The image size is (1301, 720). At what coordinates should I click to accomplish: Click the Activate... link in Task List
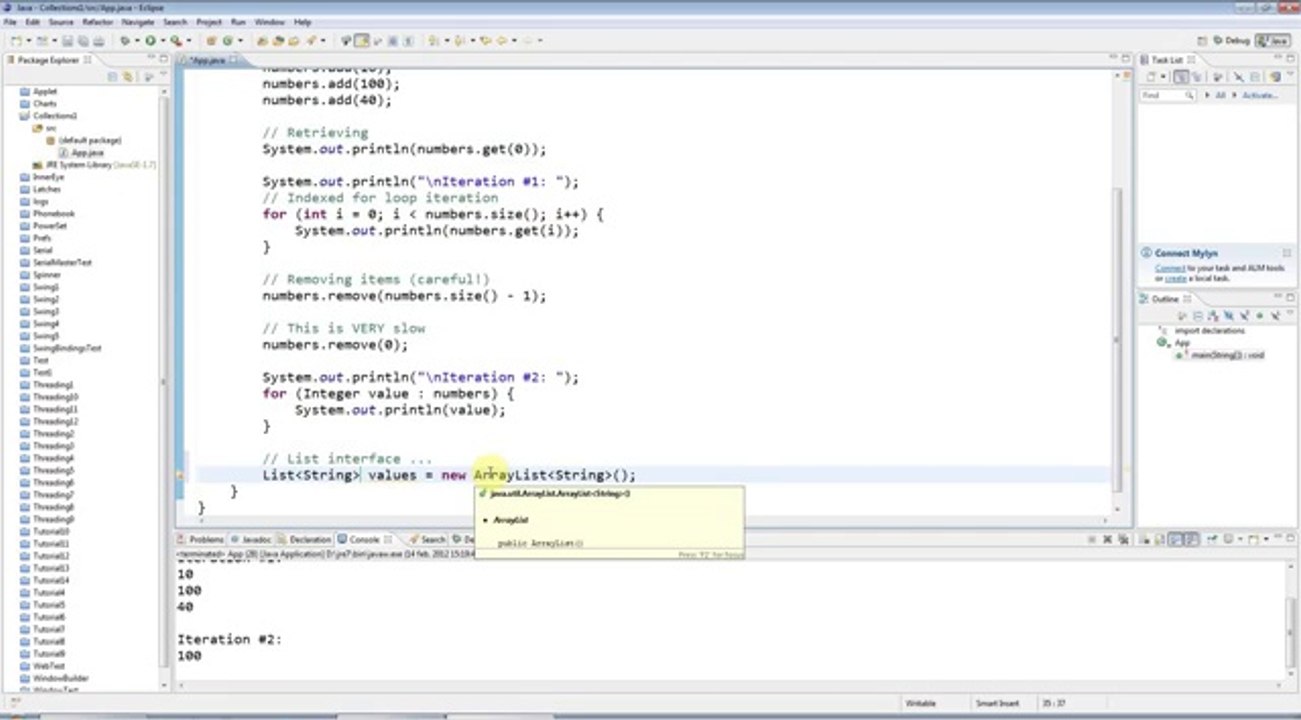click(1260, 95)
